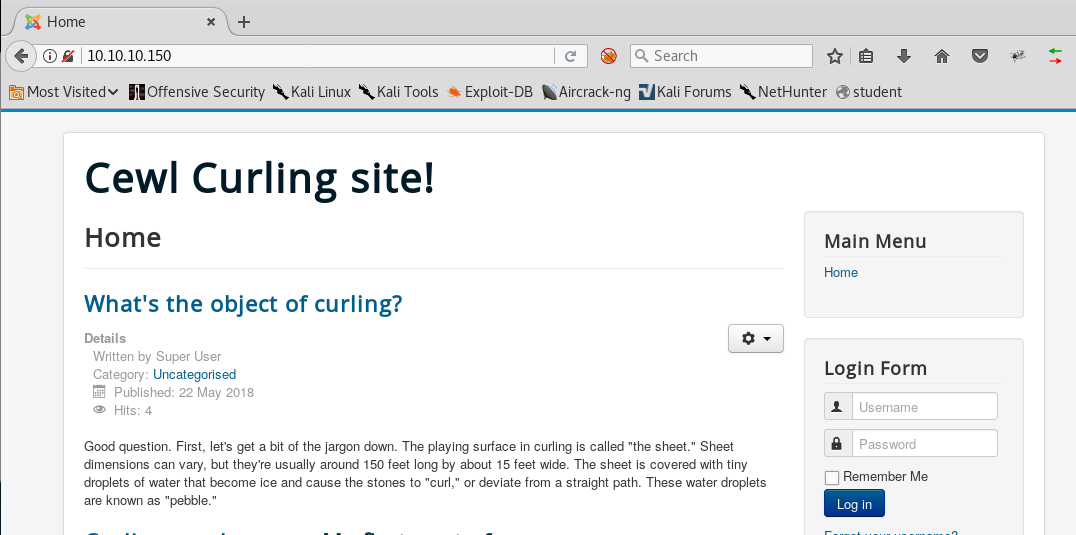Select the Home browser tab
1076x535 pixels.
[110, 22]
